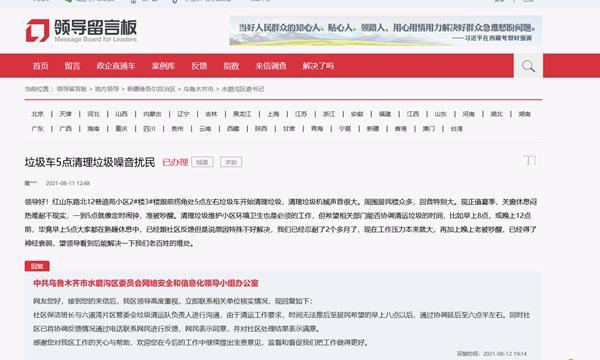Viewport: 600px width, 360px height.
Task: Select 黑龙江 in the province list
Action: pyautogui.click(x=242, y=114)
